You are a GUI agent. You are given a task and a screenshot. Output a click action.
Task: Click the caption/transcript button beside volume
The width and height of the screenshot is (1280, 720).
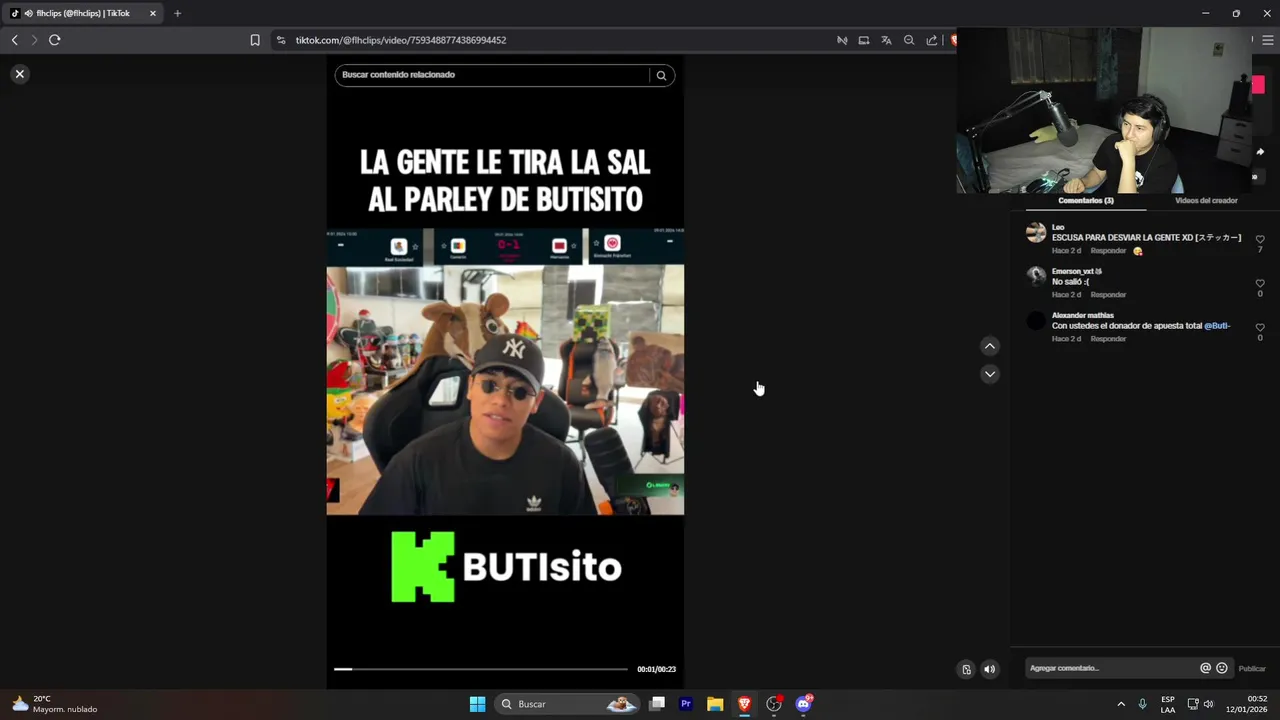pos(966,669)
